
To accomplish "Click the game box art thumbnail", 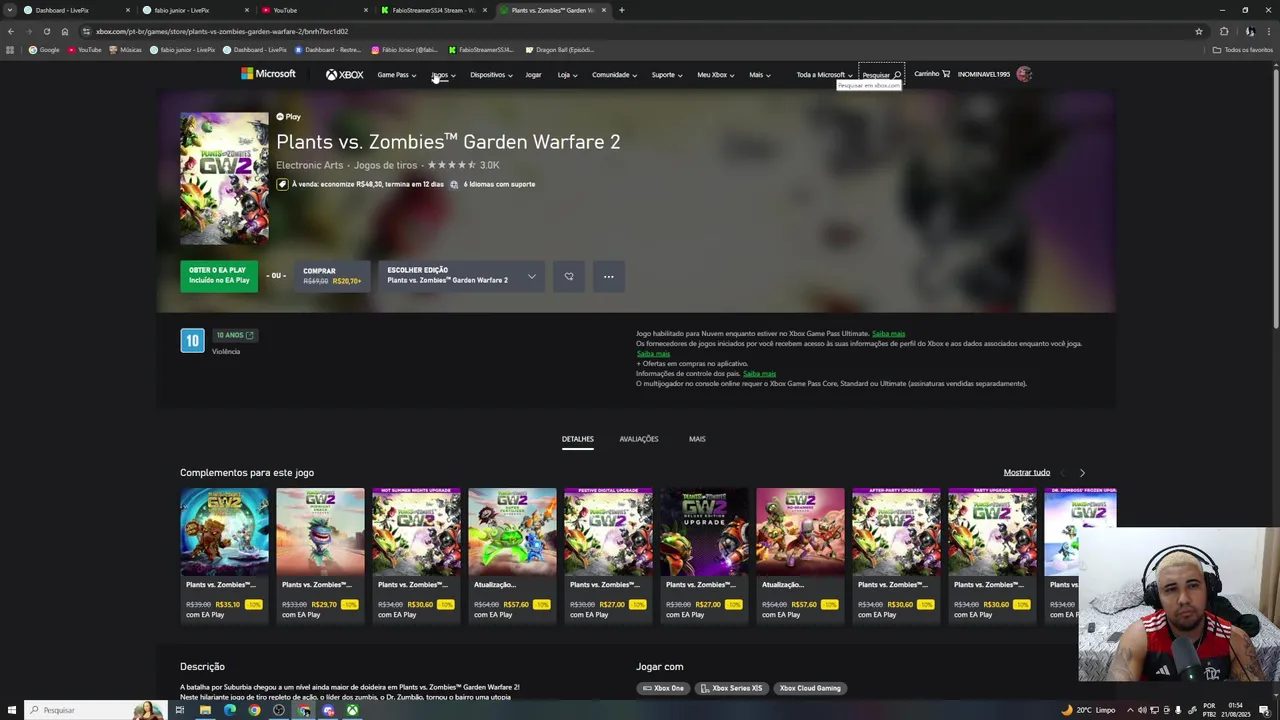I will (224, 178).
